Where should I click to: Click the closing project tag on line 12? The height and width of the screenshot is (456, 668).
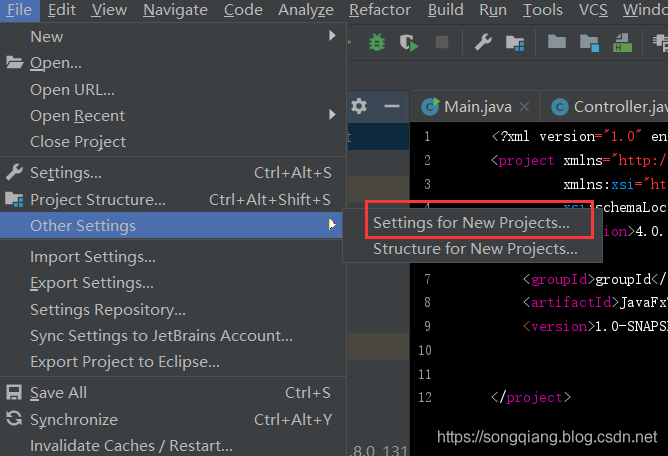(x=530, y=398)
